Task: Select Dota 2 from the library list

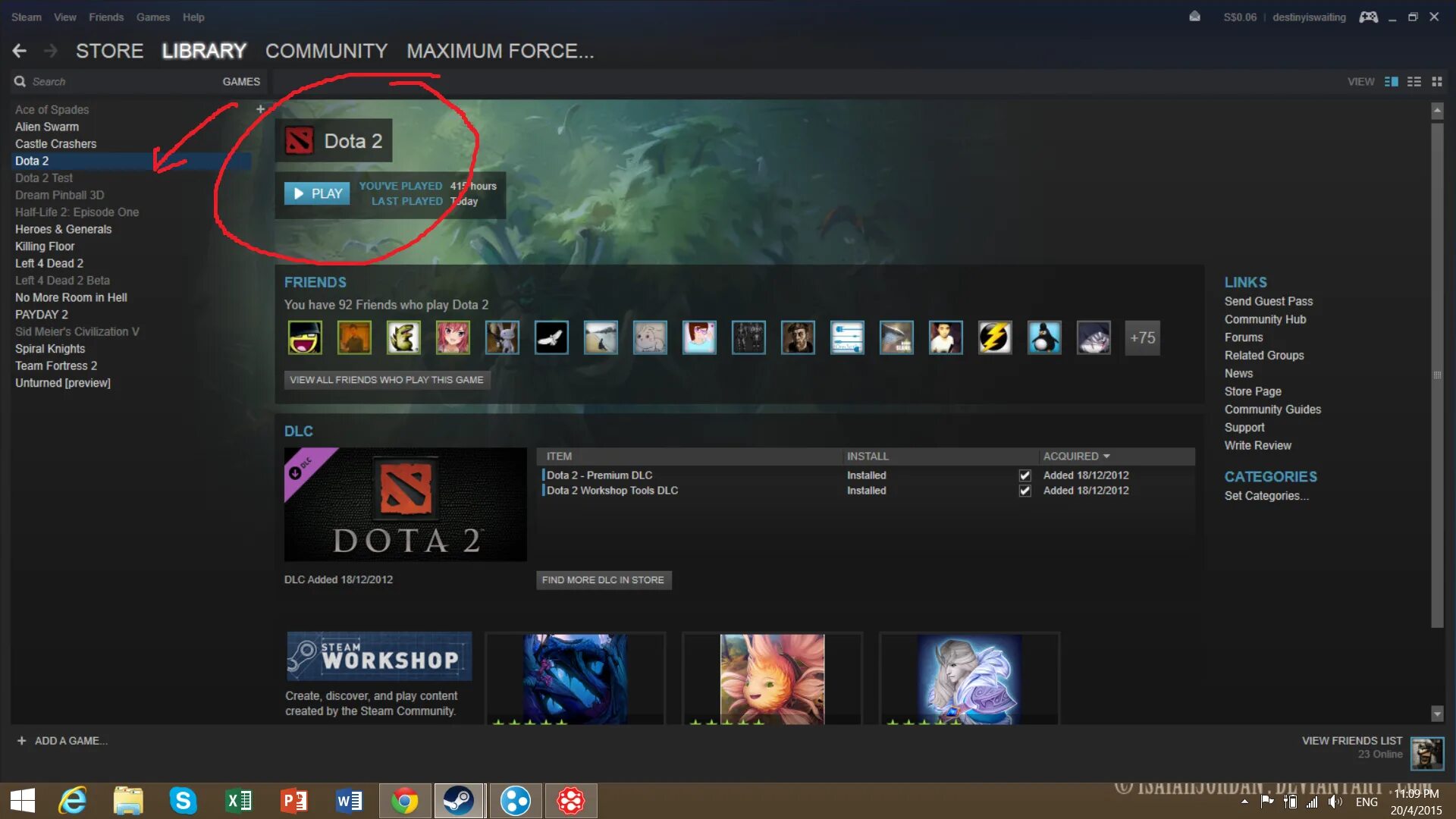Action: (x=32, y=160)
